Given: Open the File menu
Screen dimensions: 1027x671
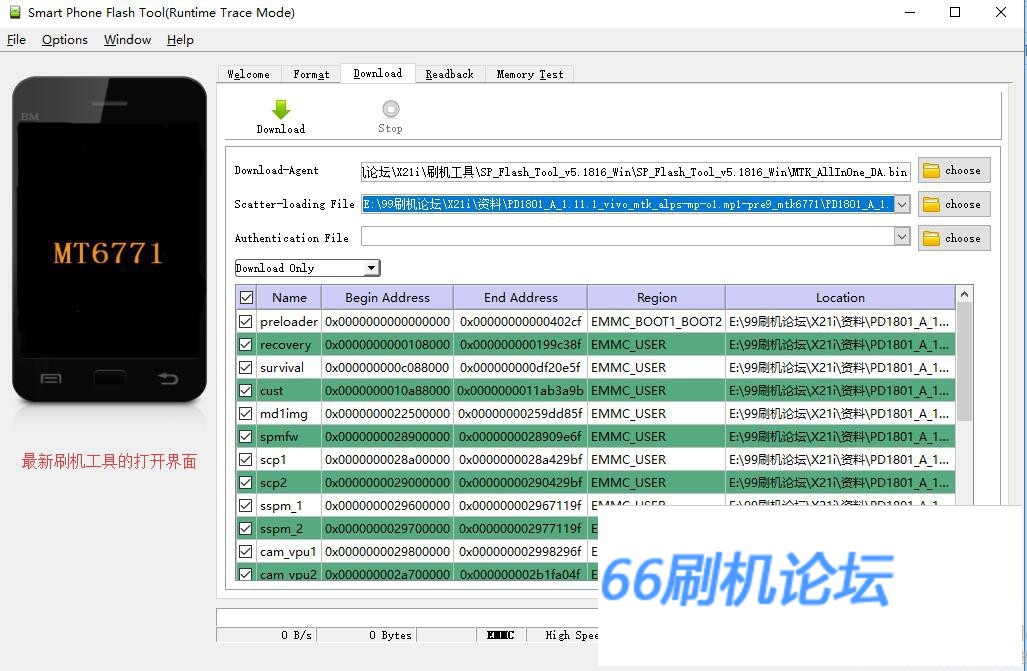Looking at the screenshot, I should (x=16, y=40).
